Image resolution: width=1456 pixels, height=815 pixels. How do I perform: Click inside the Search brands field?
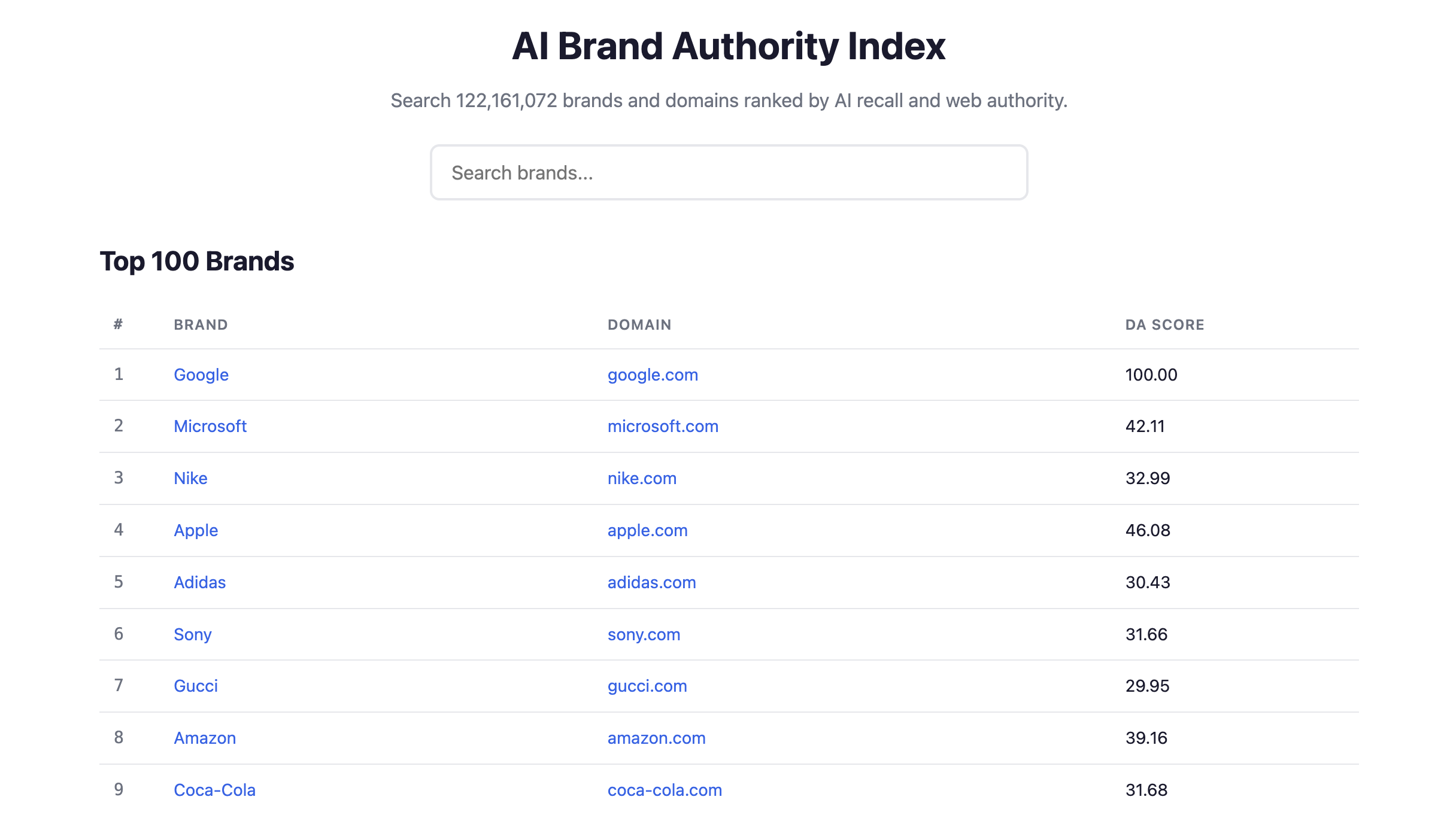[728, 172]
